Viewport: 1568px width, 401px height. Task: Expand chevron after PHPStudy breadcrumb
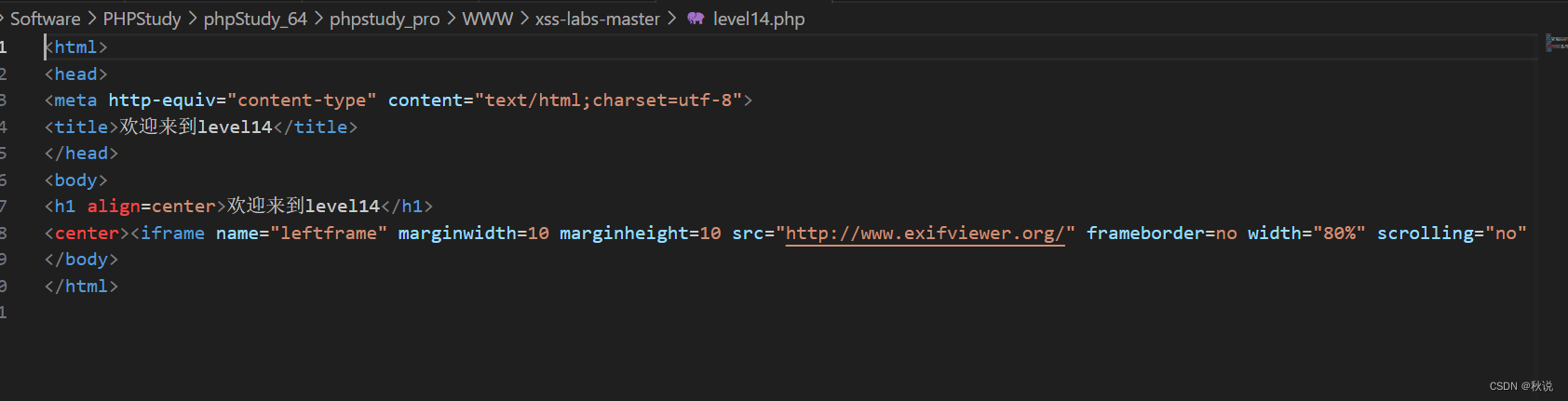tap(193, 19)
